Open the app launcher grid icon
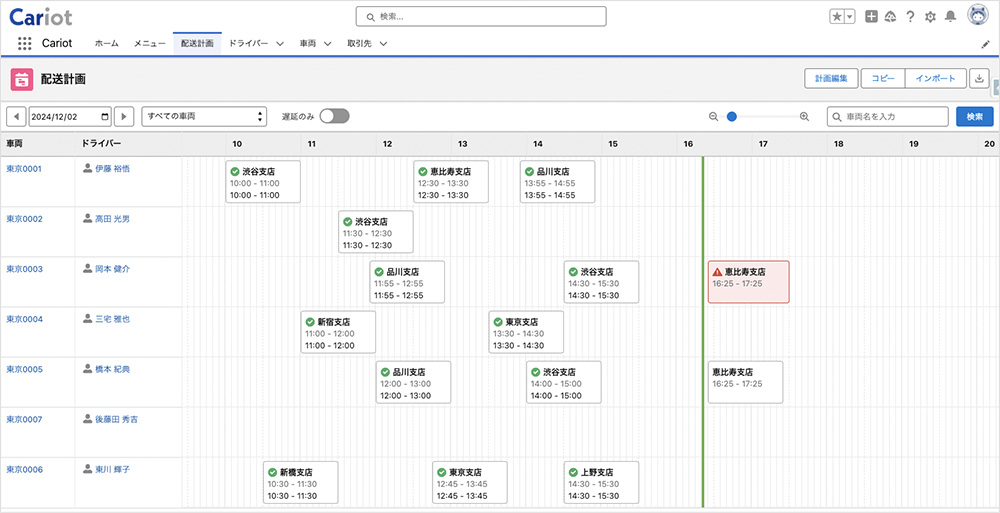Image resolution: width=1000 pixels, height=513 pixels. (24, 43)
